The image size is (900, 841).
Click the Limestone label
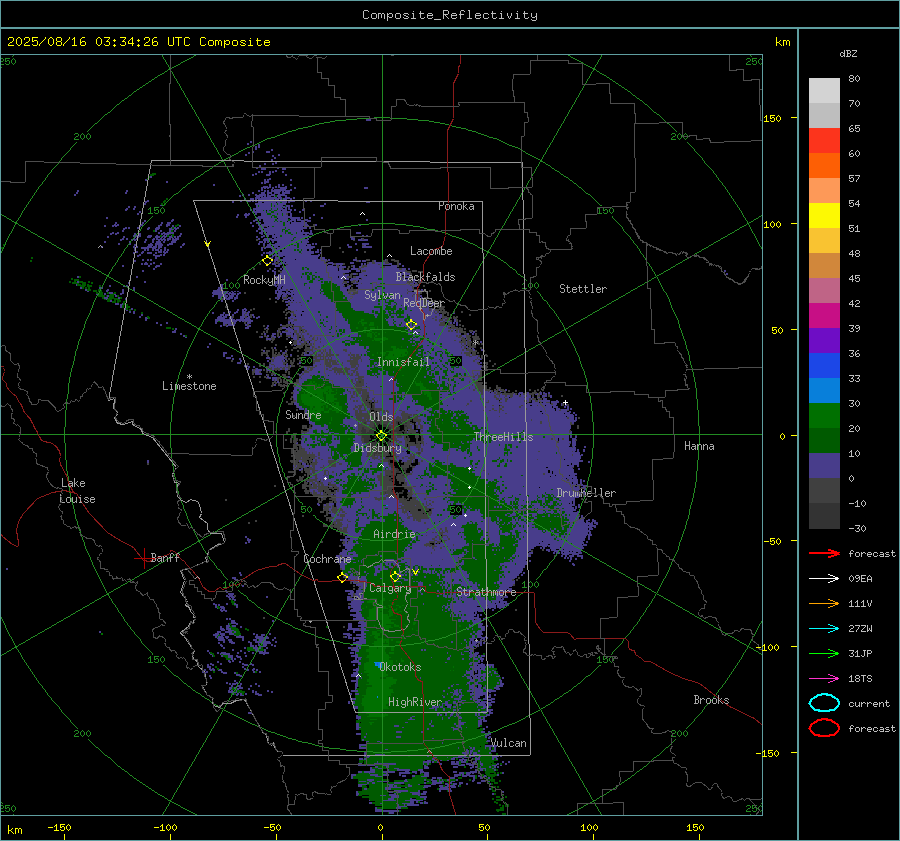click(189, 386)
